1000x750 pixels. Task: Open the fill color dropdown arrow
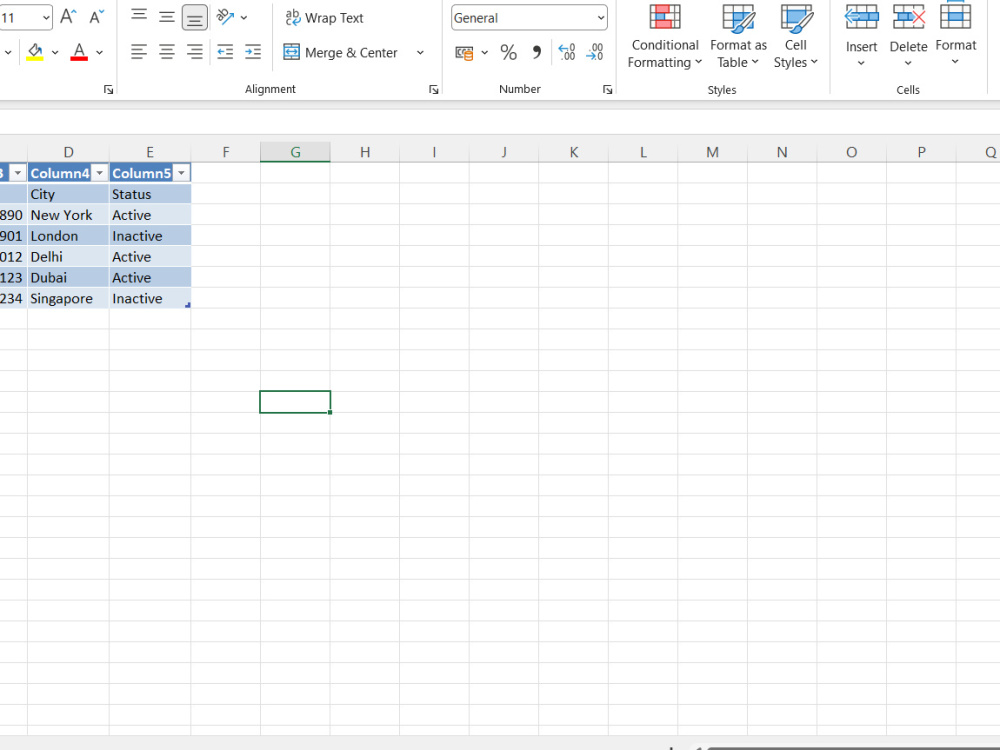click(x=55, y=52)
